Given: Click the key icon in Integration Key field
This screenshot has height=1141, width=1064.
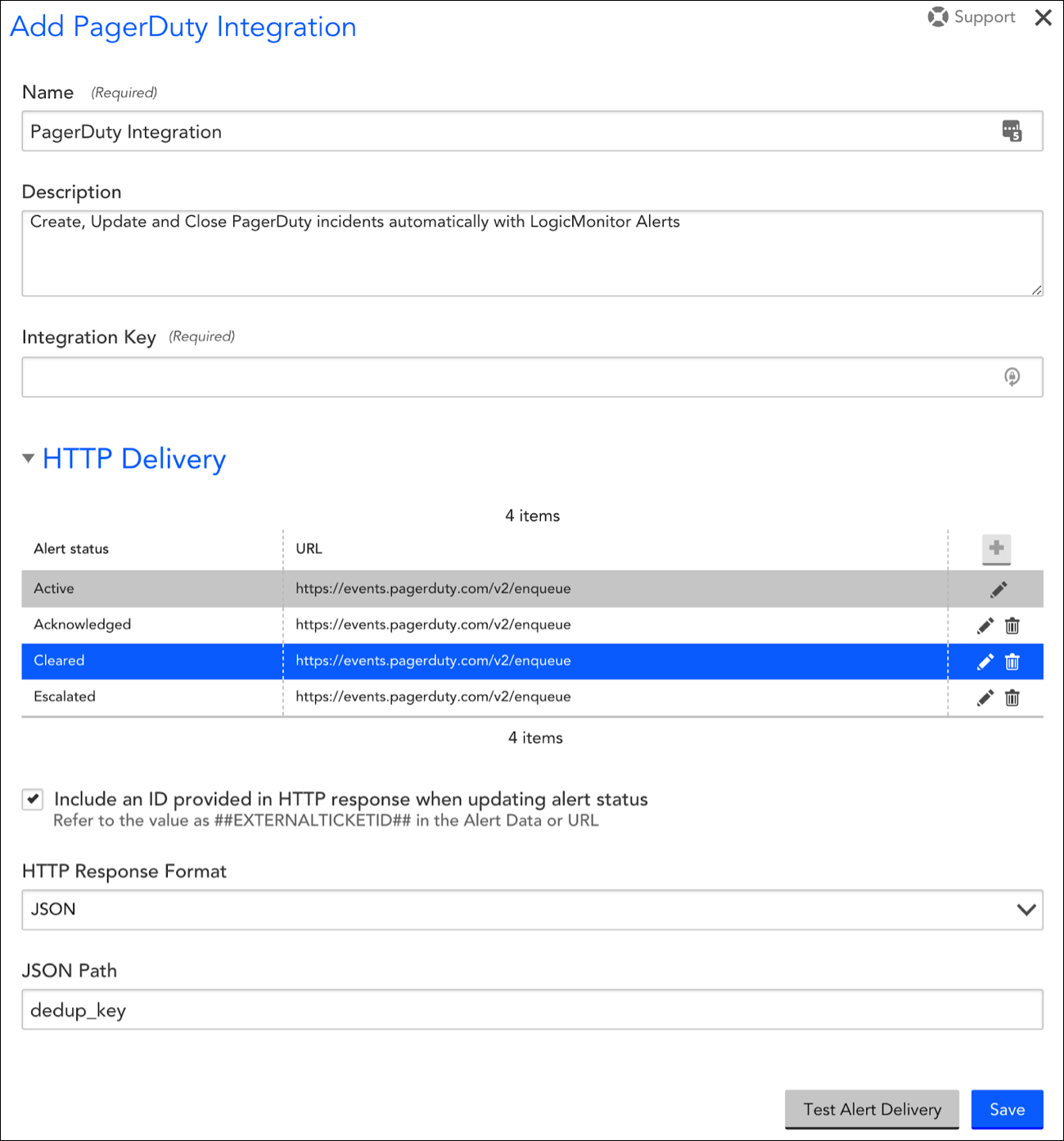Looking at the screenshot, I should point(1012,377).
